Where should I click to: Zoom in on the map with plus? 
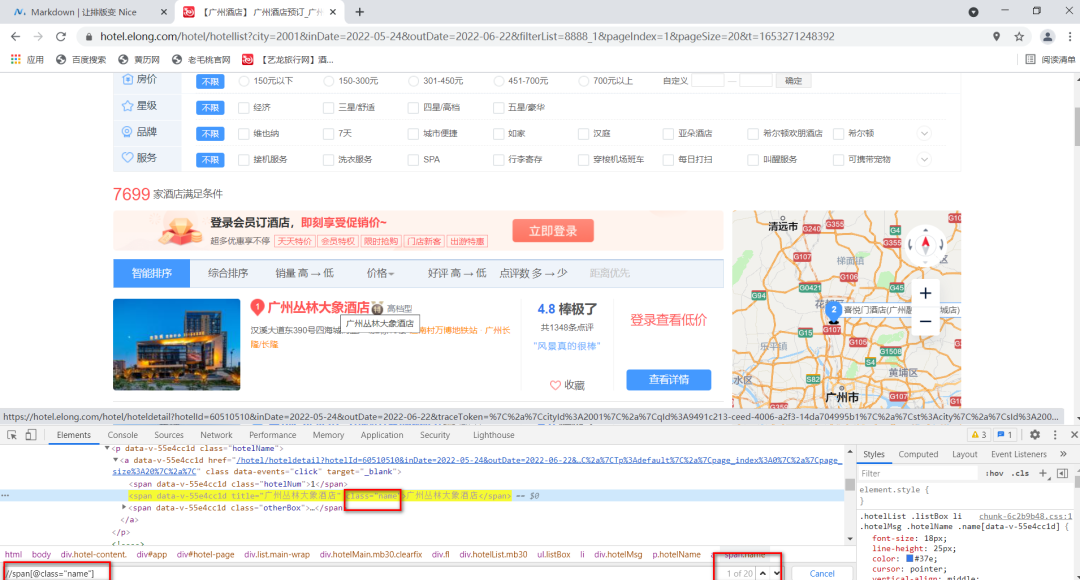925,293
